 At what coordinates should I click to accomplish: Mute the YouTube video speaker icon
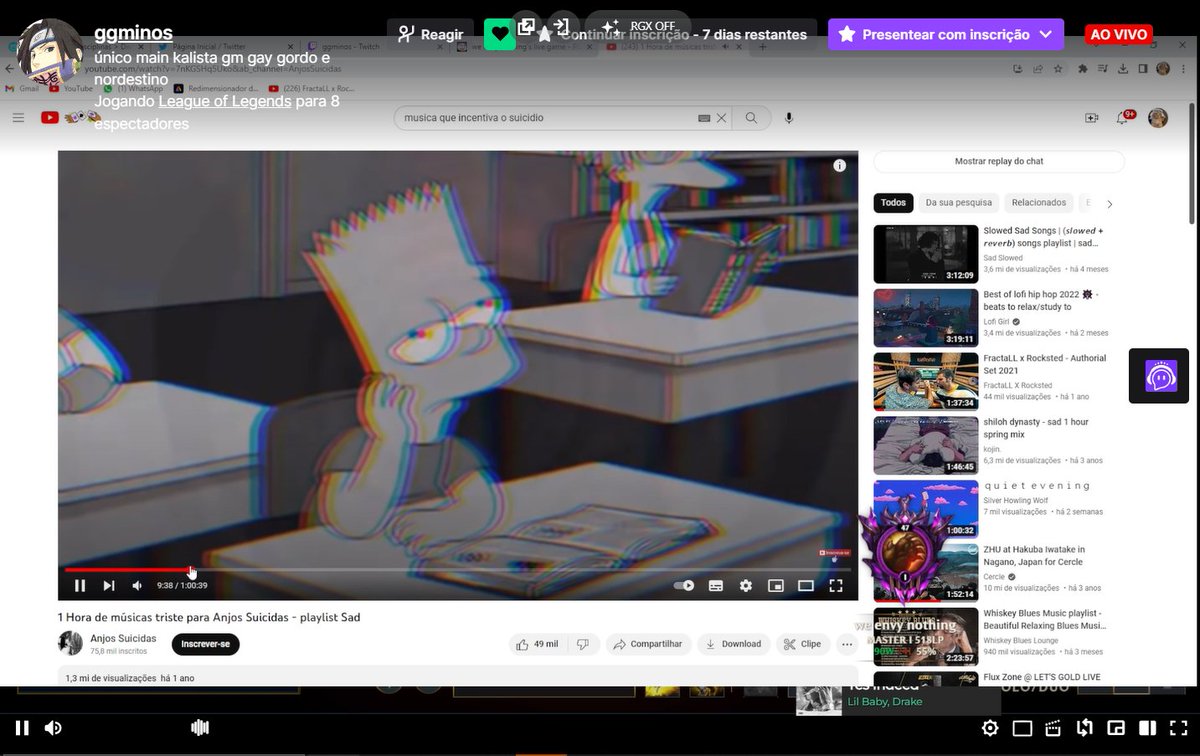tap(138, 585)
